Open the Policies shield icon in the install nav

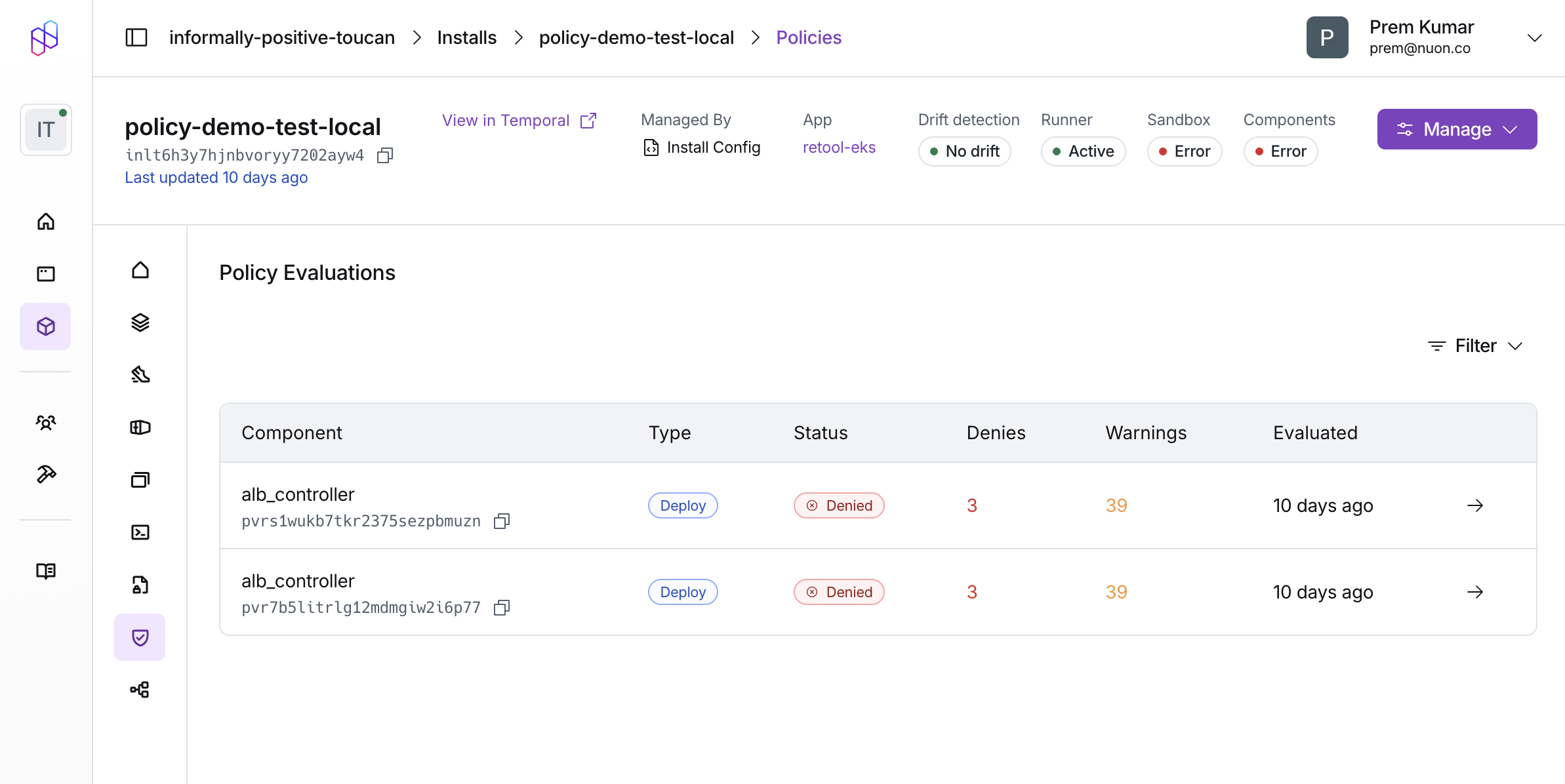coord(140,637)
